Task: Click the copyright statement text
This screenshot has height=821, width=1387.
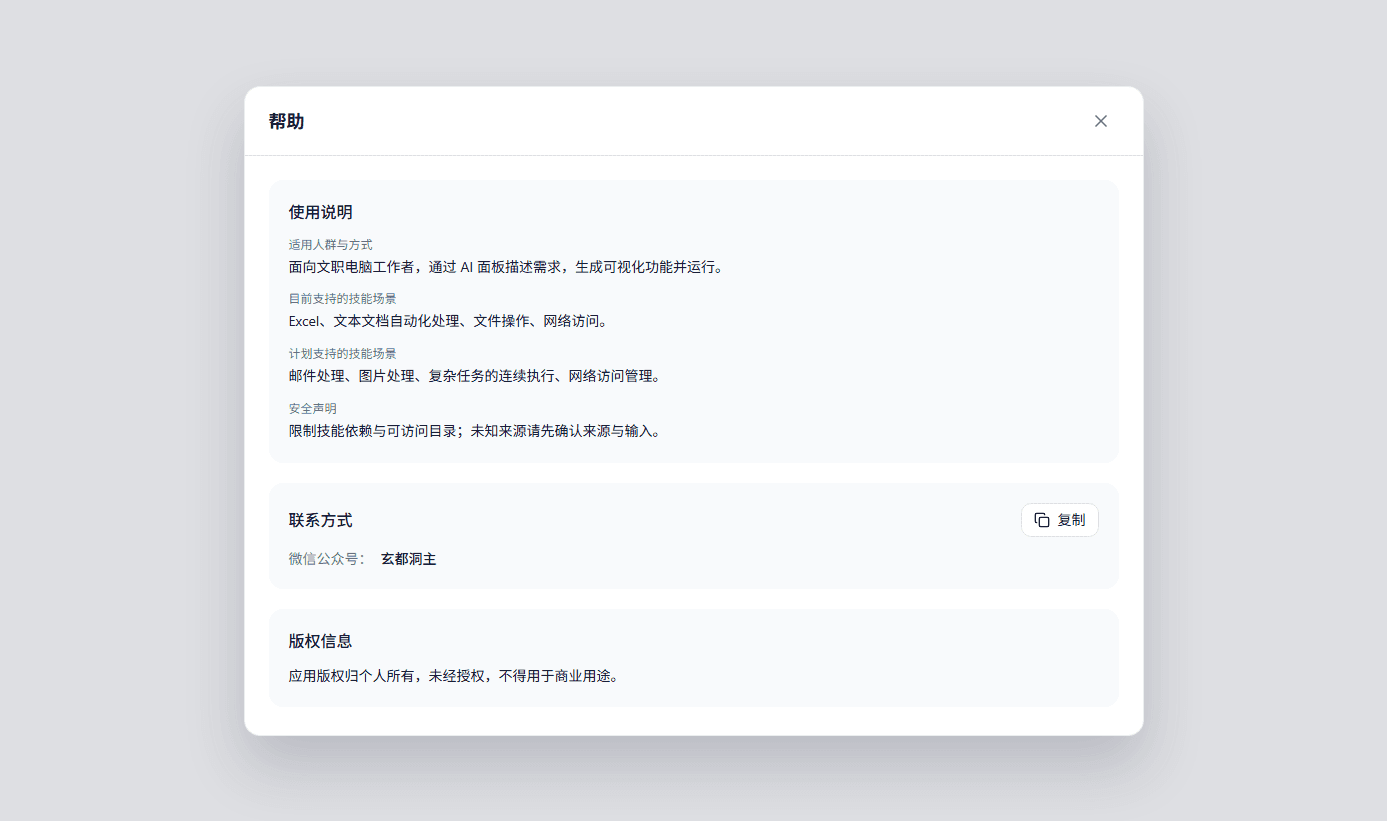Action: click(x=454, y=675)
